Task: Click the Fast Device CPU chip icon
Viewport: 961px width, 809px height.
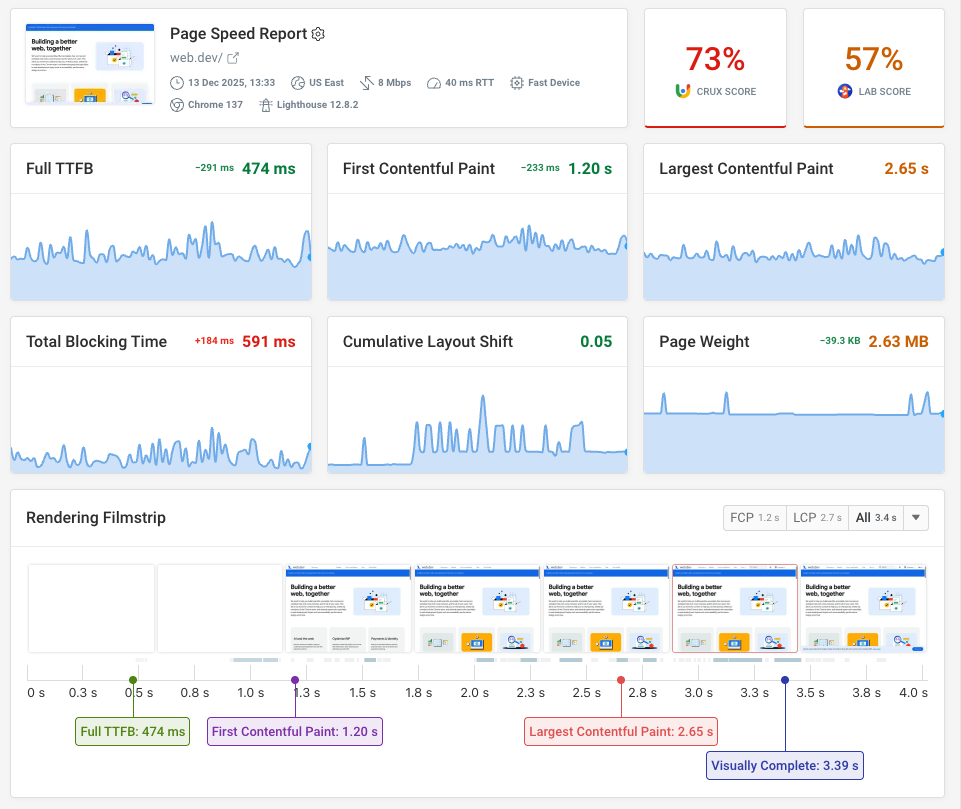Action: (515, 83)
